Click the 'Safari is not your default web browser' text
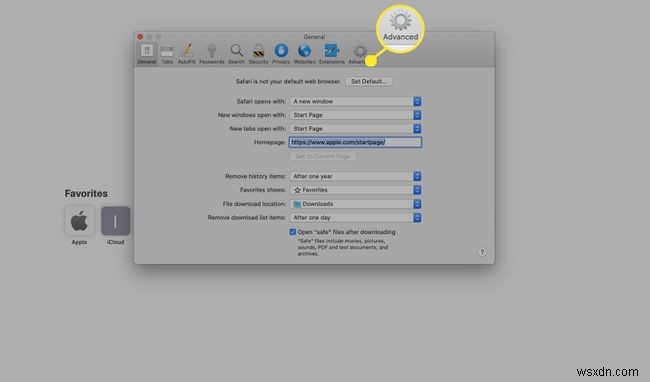 click(x=288, y=82)
